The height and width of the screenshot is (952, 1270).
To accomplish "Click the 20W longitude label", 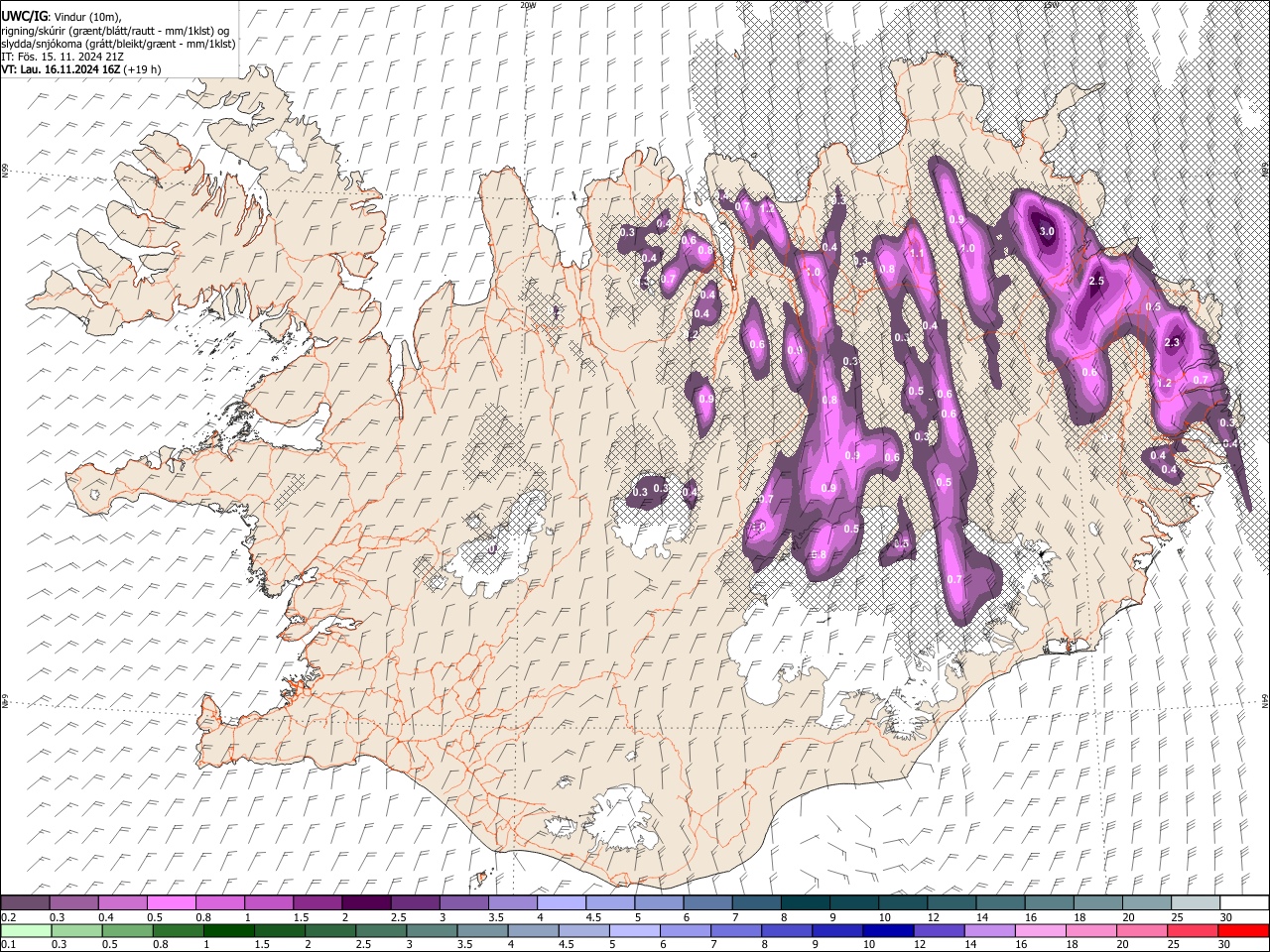I will point(528,5).
